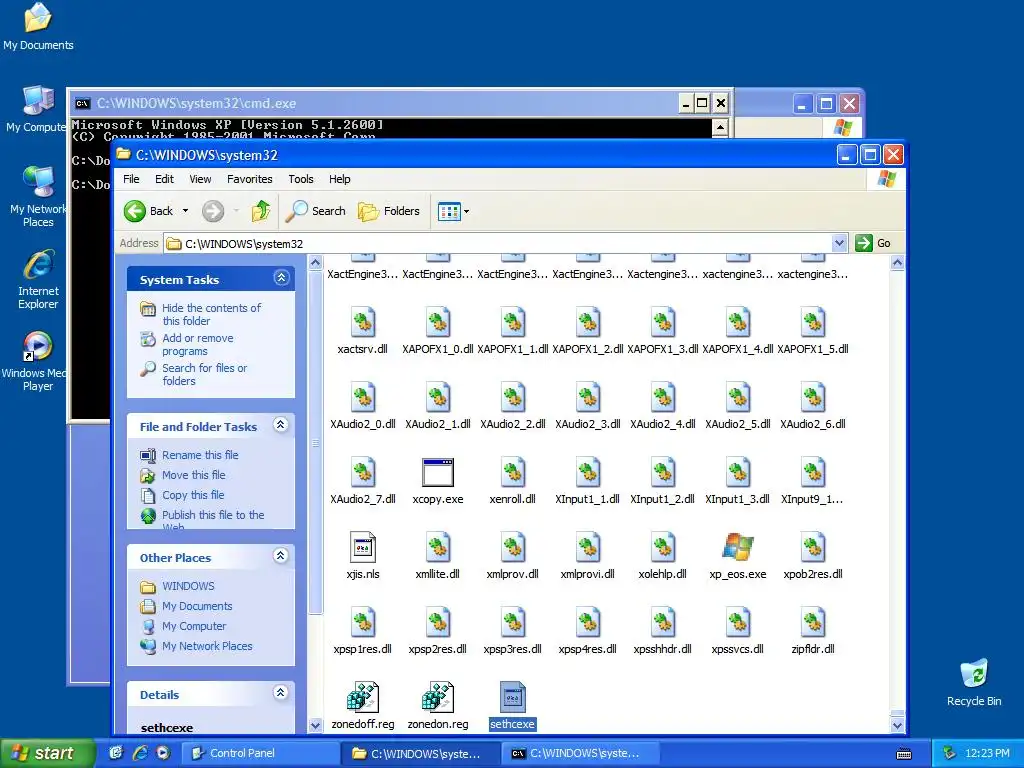Select the xpsp1res.dll file icon
Screen dimensions: 1024x768
coord(362,622)
